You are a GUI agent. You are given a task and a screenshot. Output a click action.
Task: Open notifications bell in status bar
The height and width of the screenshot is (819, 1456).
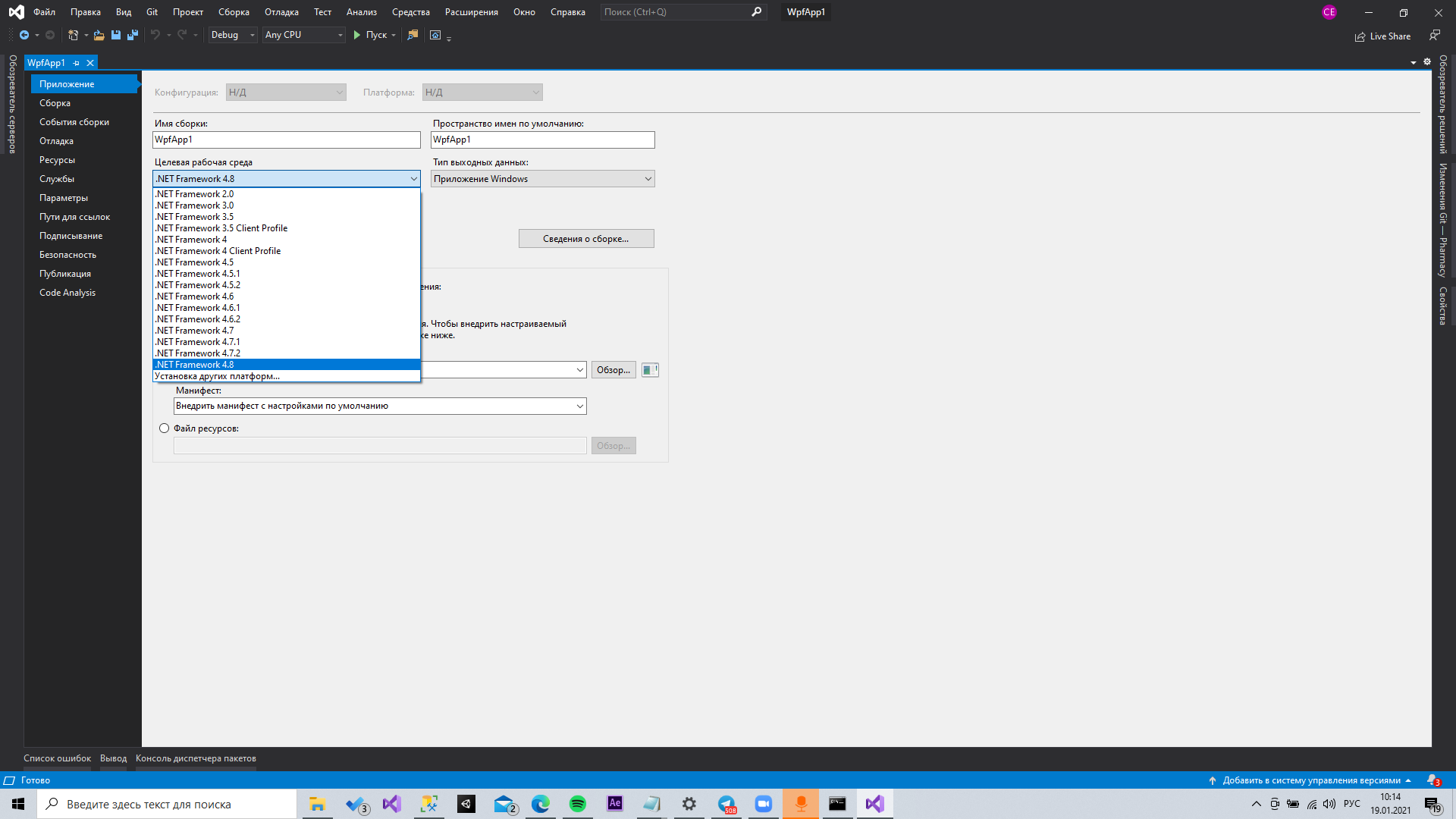coord(1432,780)
